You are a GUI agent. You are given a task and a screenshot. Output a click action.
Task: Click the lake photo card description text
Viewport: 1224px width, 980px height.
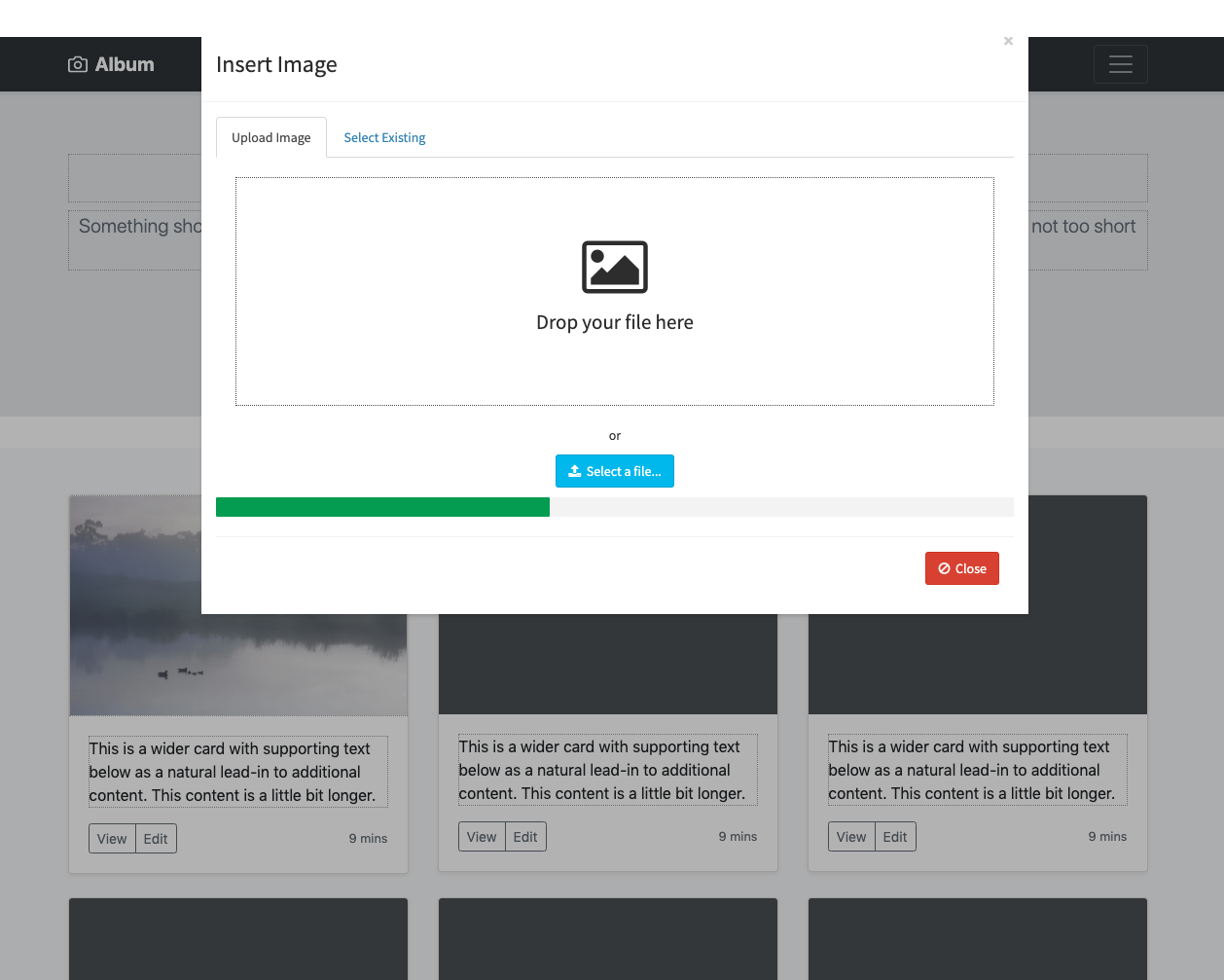(238, 772)
